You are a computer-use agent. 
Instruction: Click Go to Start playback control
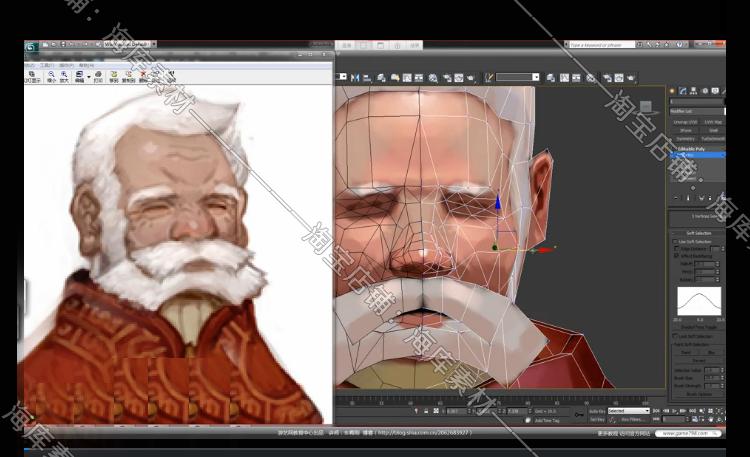pyautogui.click(x=656, y=411)
